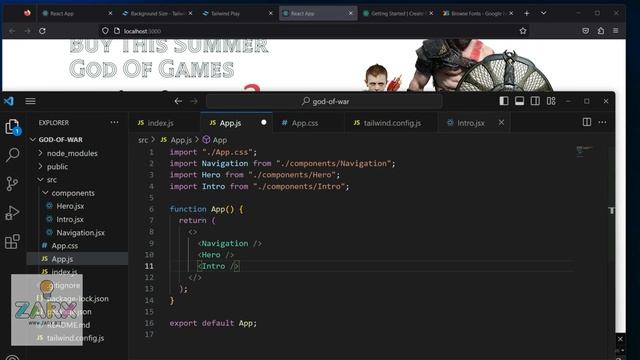The width and height of the screenshot is (640, 360).
Task: Open Intro.jsx in the explorer tree
Action: coord(70,219)
